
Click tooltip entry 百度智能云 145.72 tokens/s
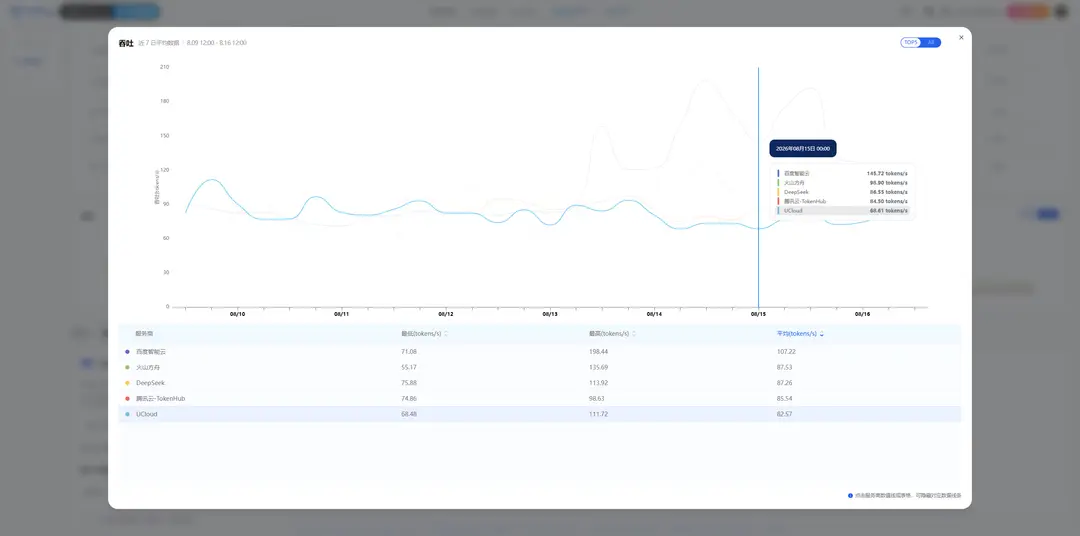pos(843,174)
